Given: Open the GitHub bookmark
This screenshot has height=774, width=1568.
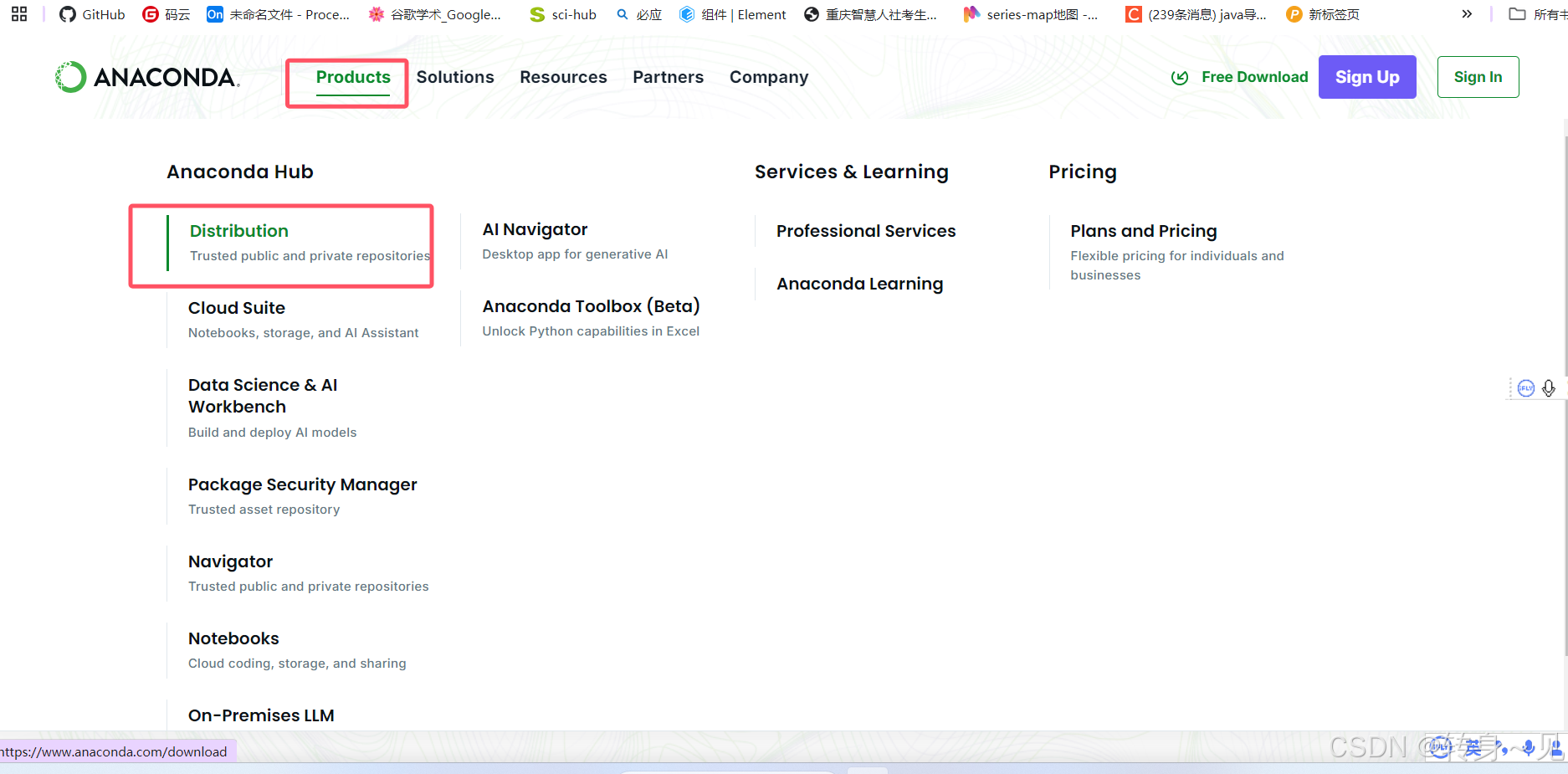Looking at the screenshot, I should 92,14.
